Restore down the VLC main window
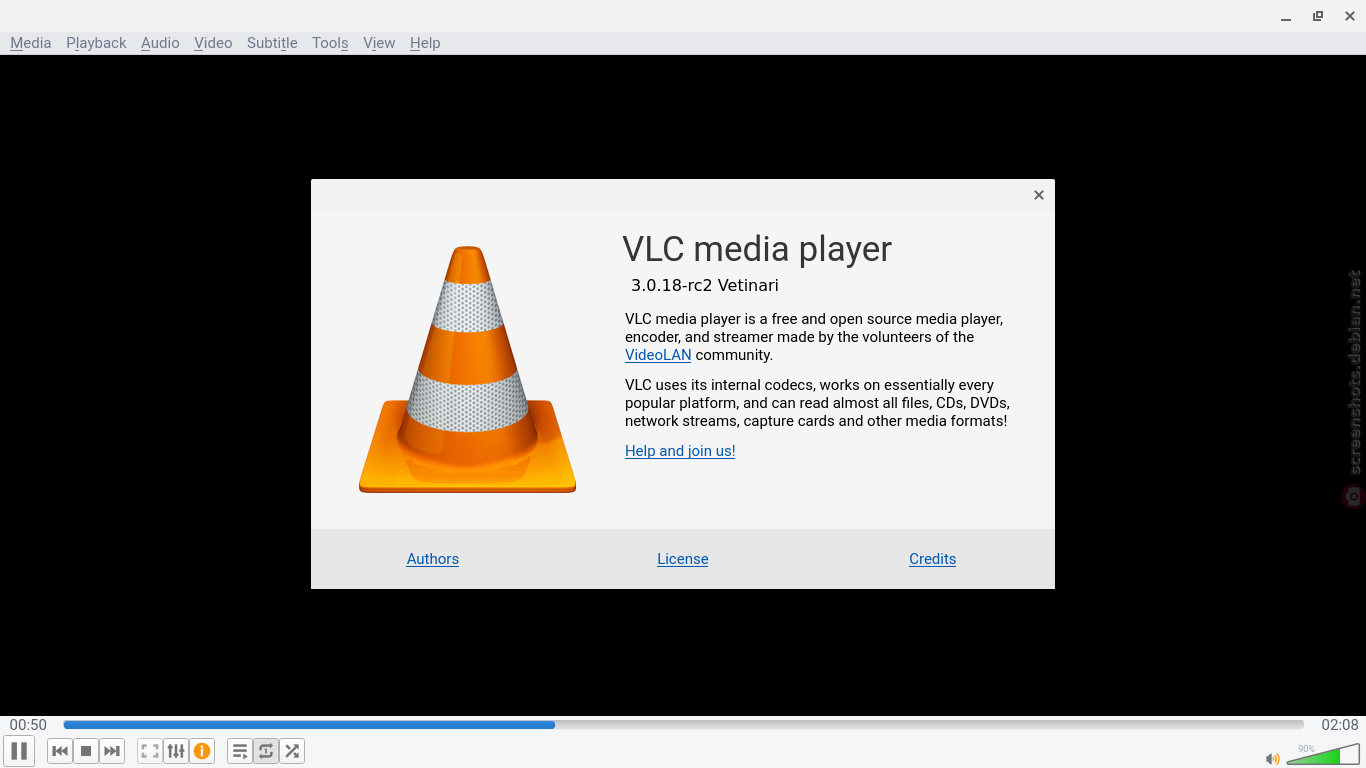This screenshot has width=1366, height=768. click(1318, 16)
